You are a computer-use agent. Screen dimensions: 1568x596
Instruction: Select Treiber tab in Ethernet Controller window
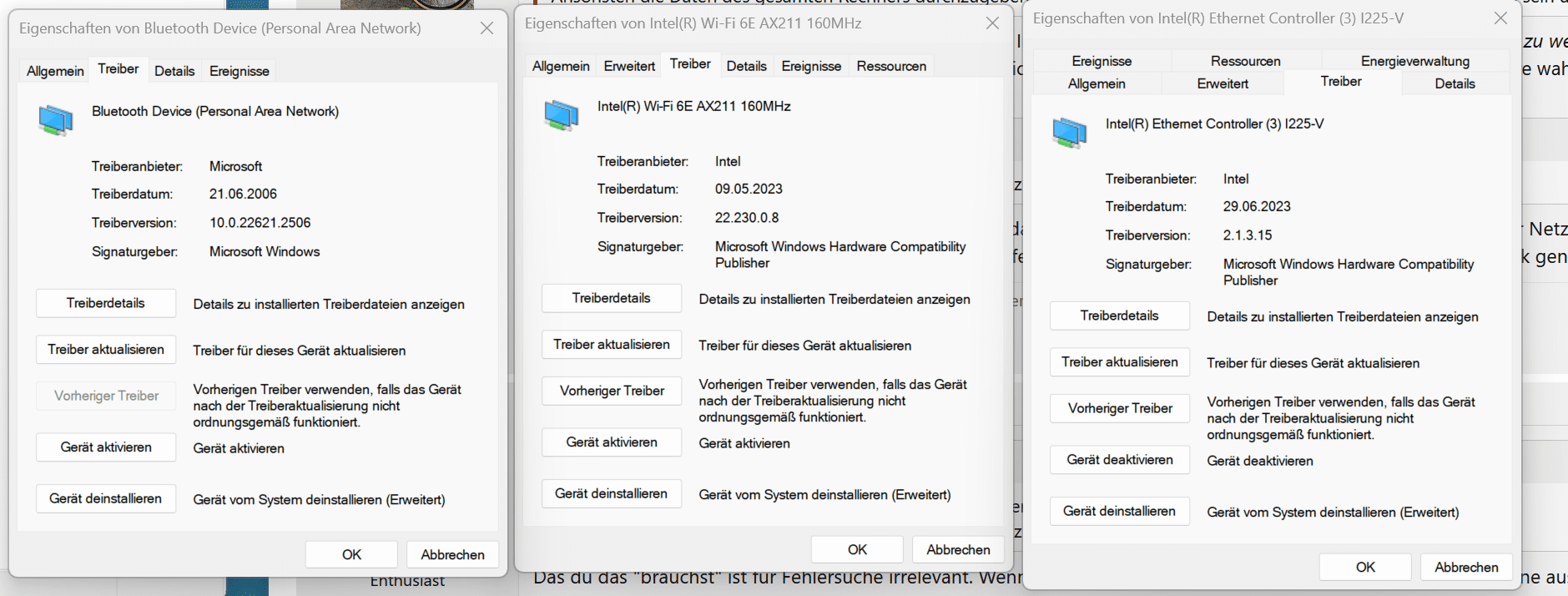coord(1341,82)
